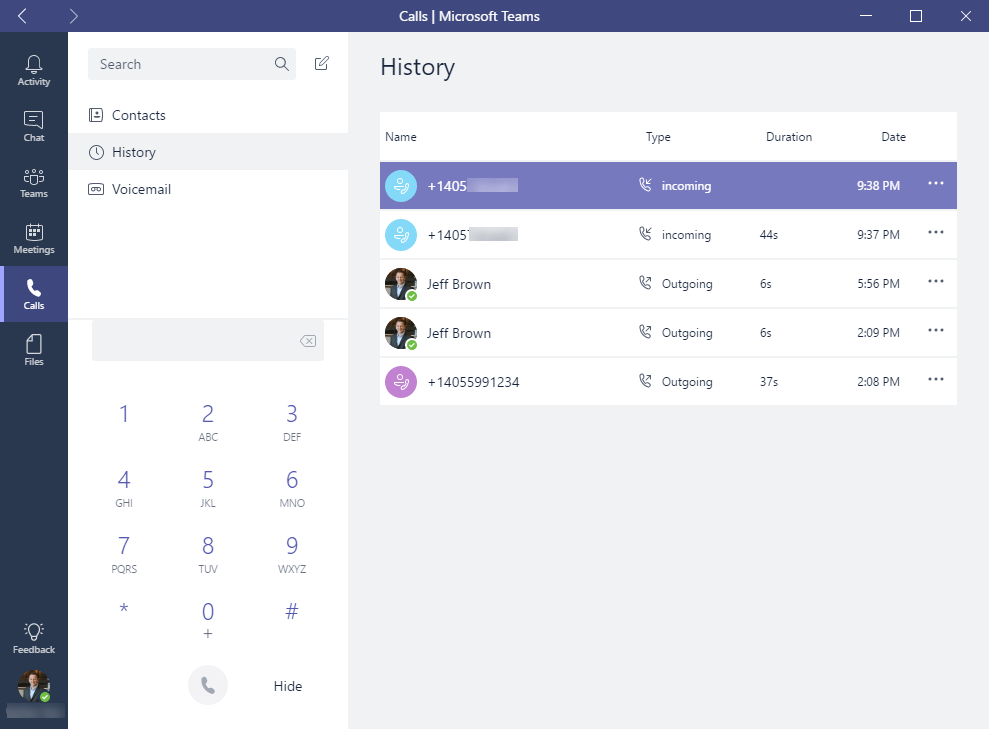Click the Duration column header
This screenshot has width=989, height=729.
click(788, 137)
